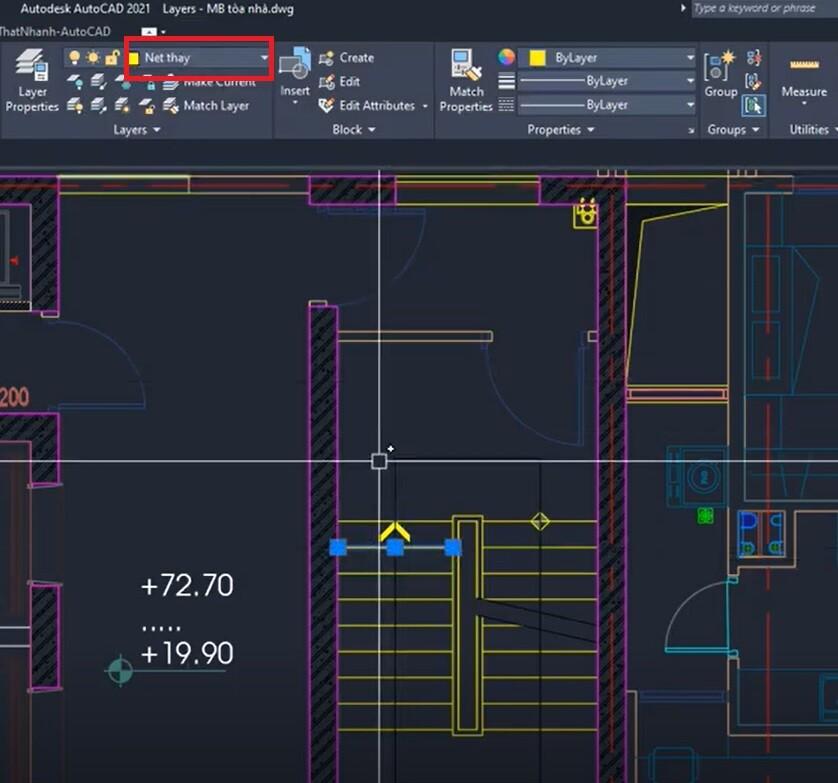
Task: Click the yellow ByLayer color swatch
Action: click(x=536, y=58)
